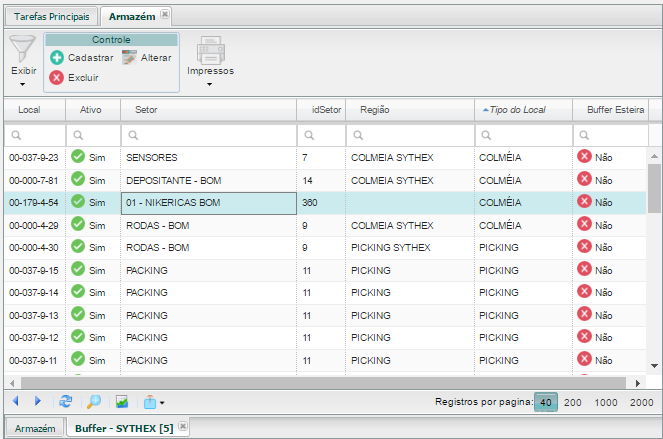Click red Buffer Esteira X for 00-000-4-30

pos(584,247)
